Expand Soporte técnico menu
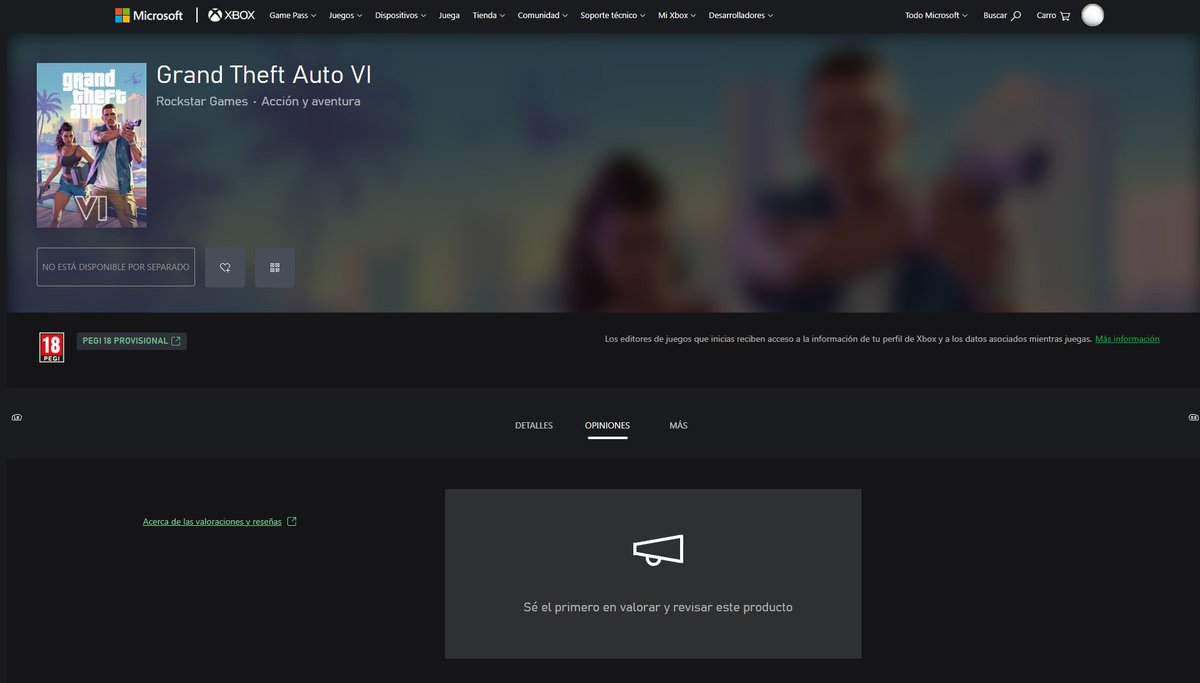 pos(613,16)
